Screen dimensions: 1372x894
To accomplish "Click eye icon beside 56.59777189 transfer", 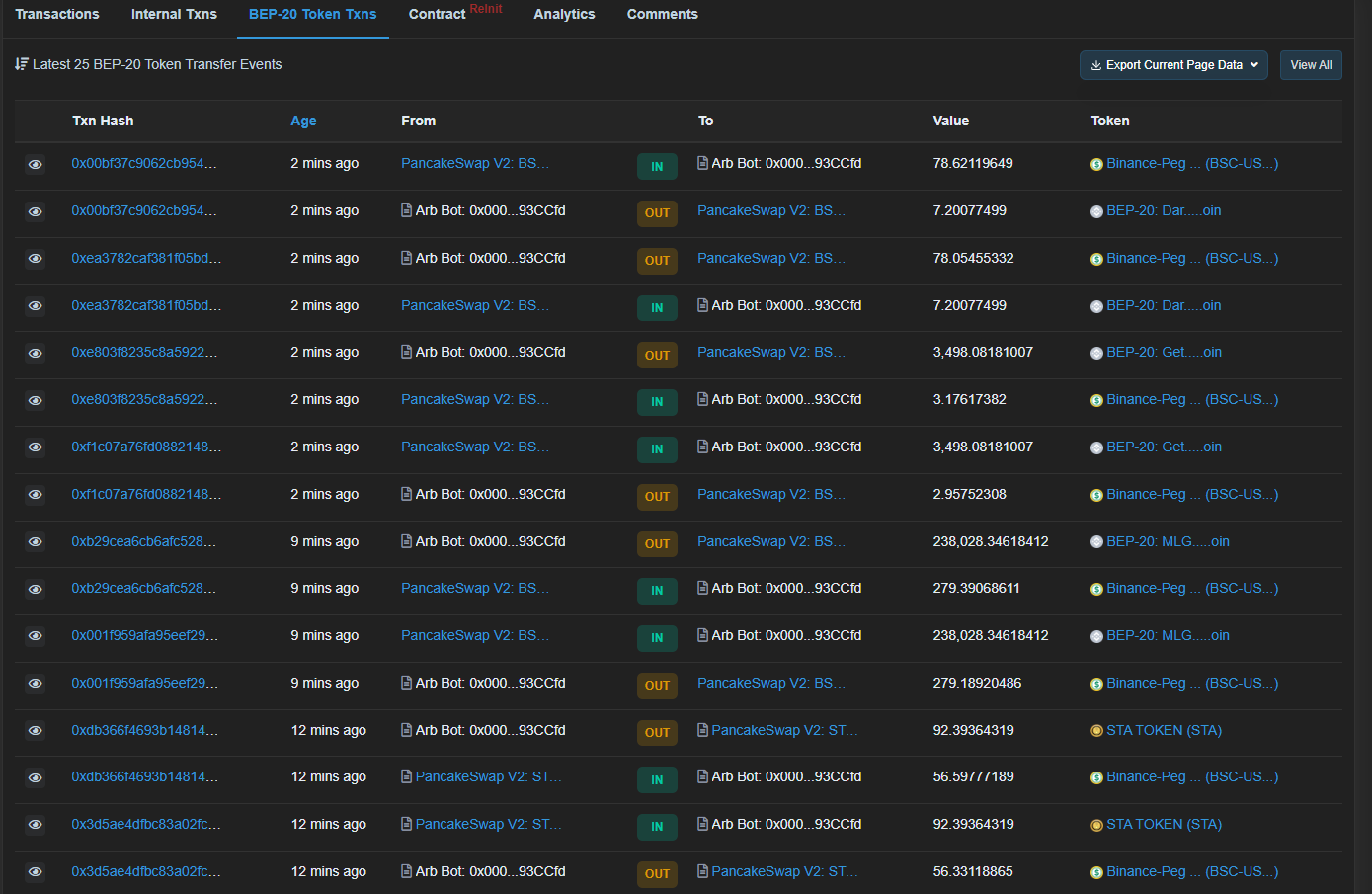I will pyautogui.click(x=35, y=778).
